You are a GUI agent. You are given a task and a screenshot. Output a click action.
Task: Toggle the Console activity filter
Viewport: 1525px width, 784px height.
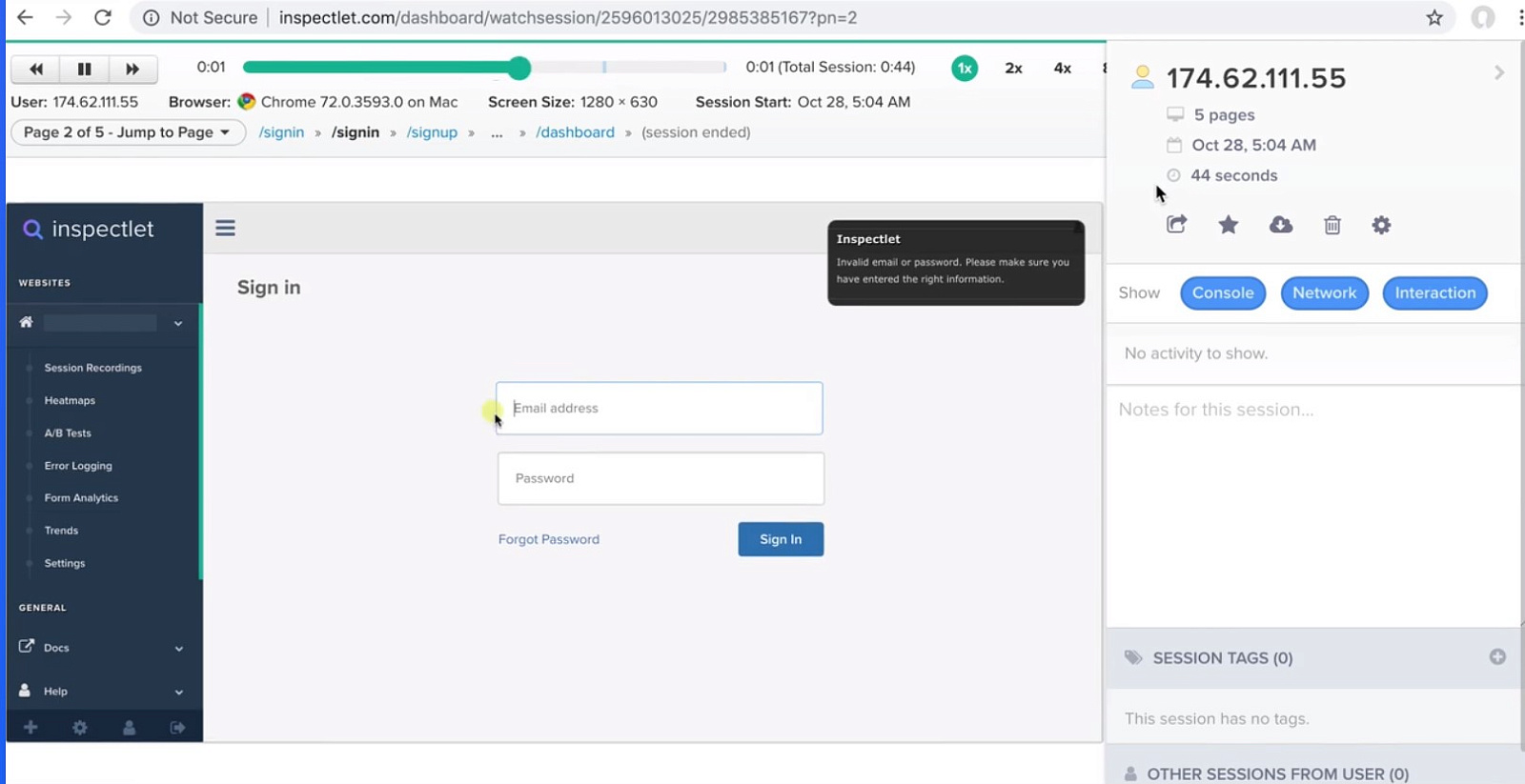[x=1223, y=292]
